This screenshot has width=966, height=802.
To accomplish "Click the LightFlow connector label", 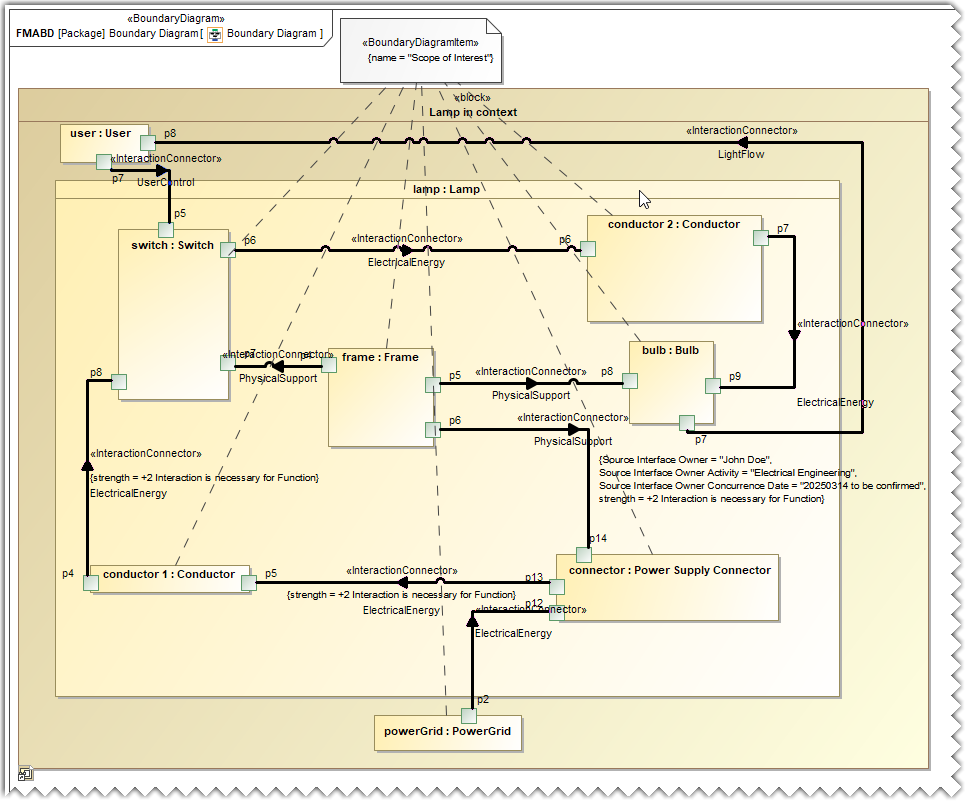I will [x=741, y=155].
